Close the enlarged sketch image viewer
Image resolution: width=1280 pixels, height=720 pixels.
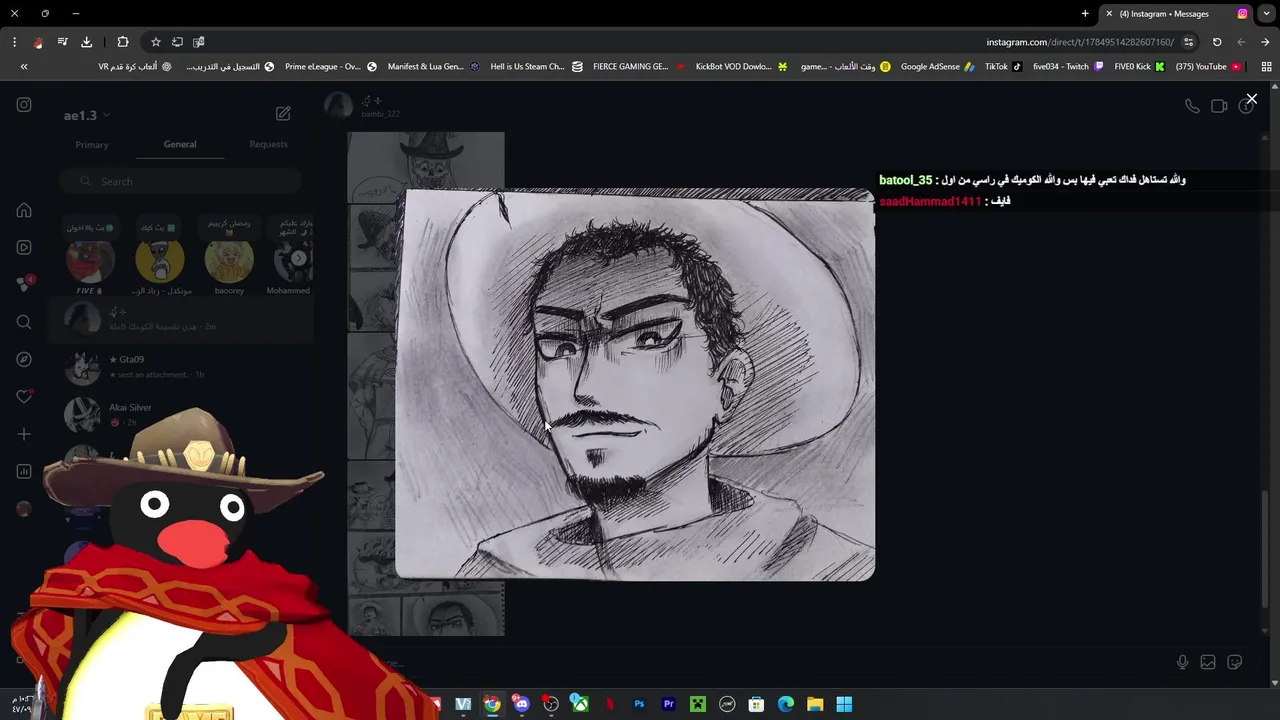pos(1251,99)
